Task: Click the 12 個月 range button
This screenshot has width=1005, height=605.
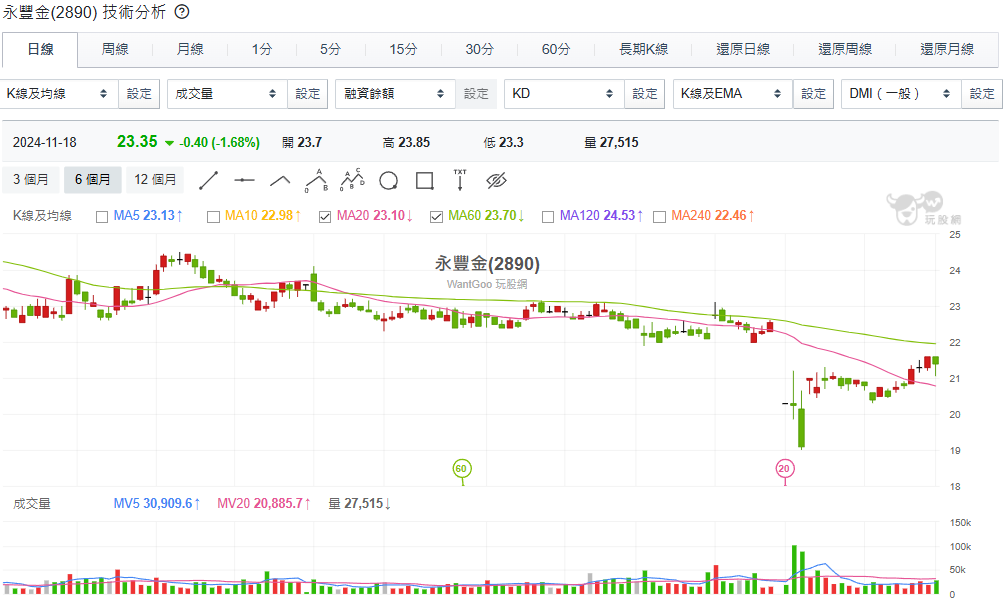Action: click(155, 180)
